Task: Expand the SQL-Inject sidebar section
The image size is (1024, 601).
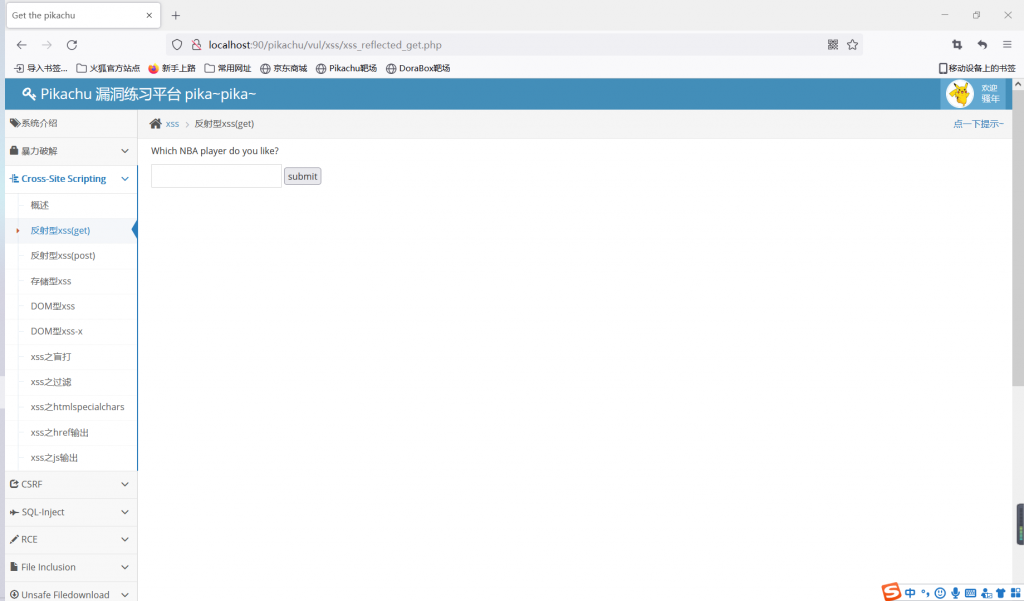Action: point(69,512)
